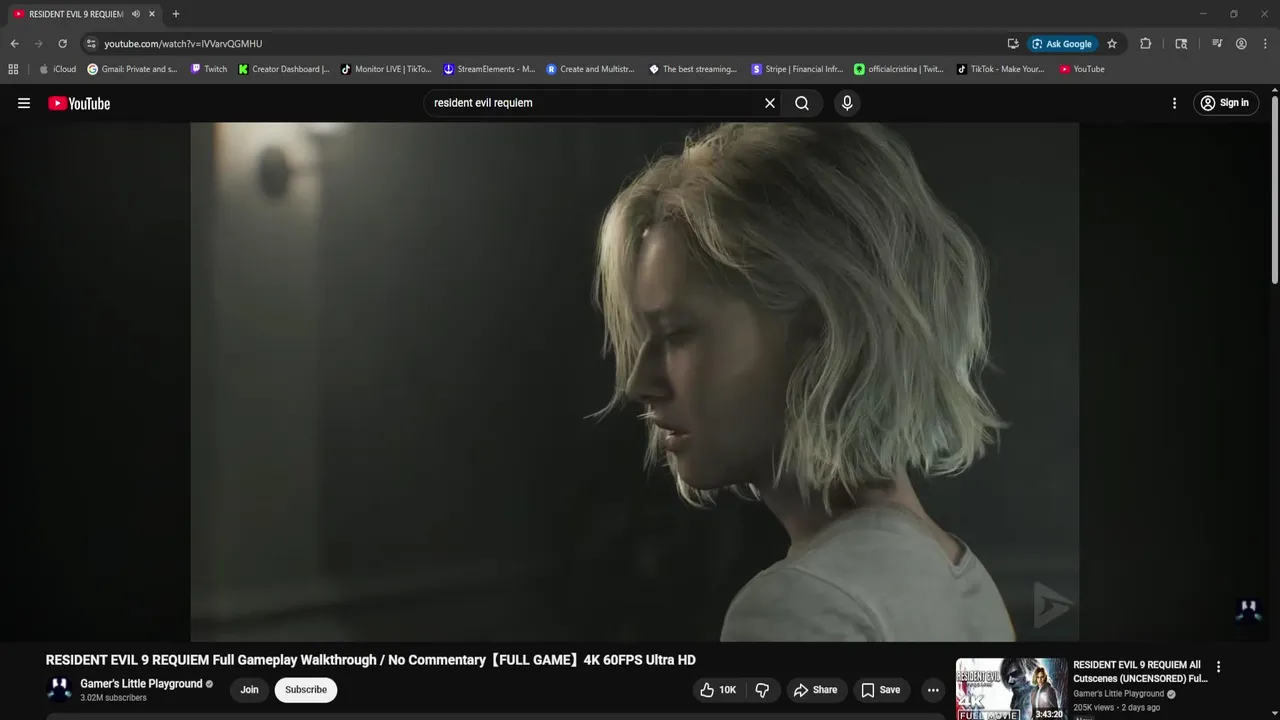This screenshot has width=1280, height=720.
Task: Open the officialcristina Twitch bookmark
Action: click(899, 69)
